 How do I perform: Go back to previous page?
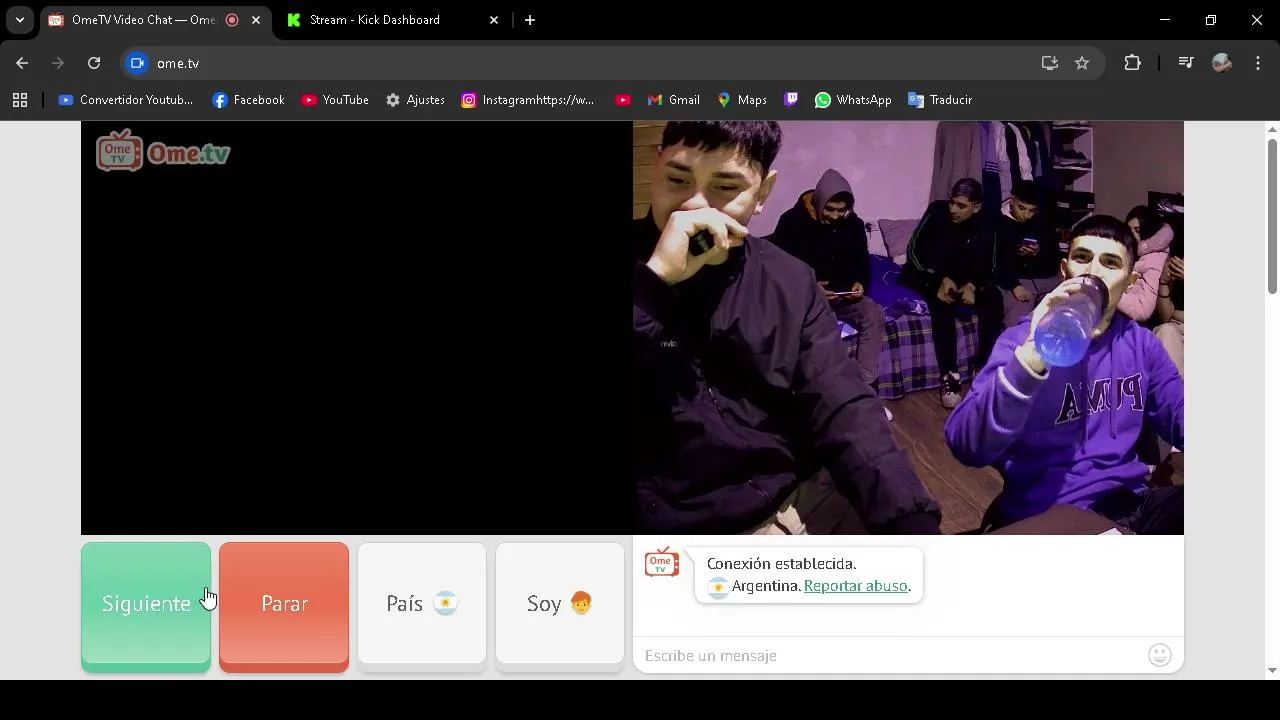point(22,63)
